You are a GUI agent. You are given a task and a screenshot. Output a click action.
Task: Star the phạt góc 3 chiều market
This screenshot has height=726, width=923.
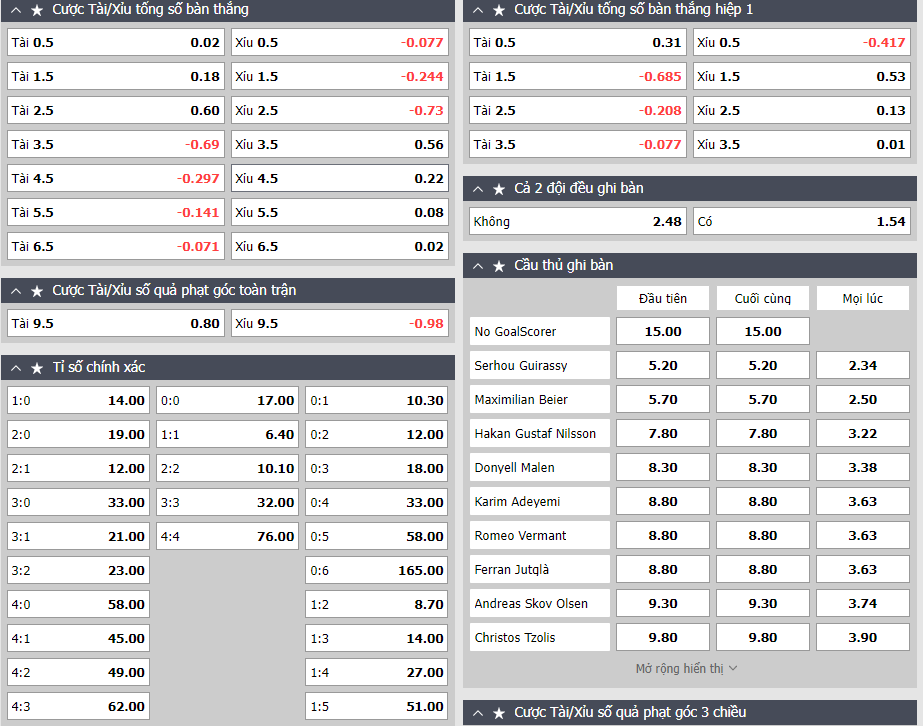click(499, 713)
